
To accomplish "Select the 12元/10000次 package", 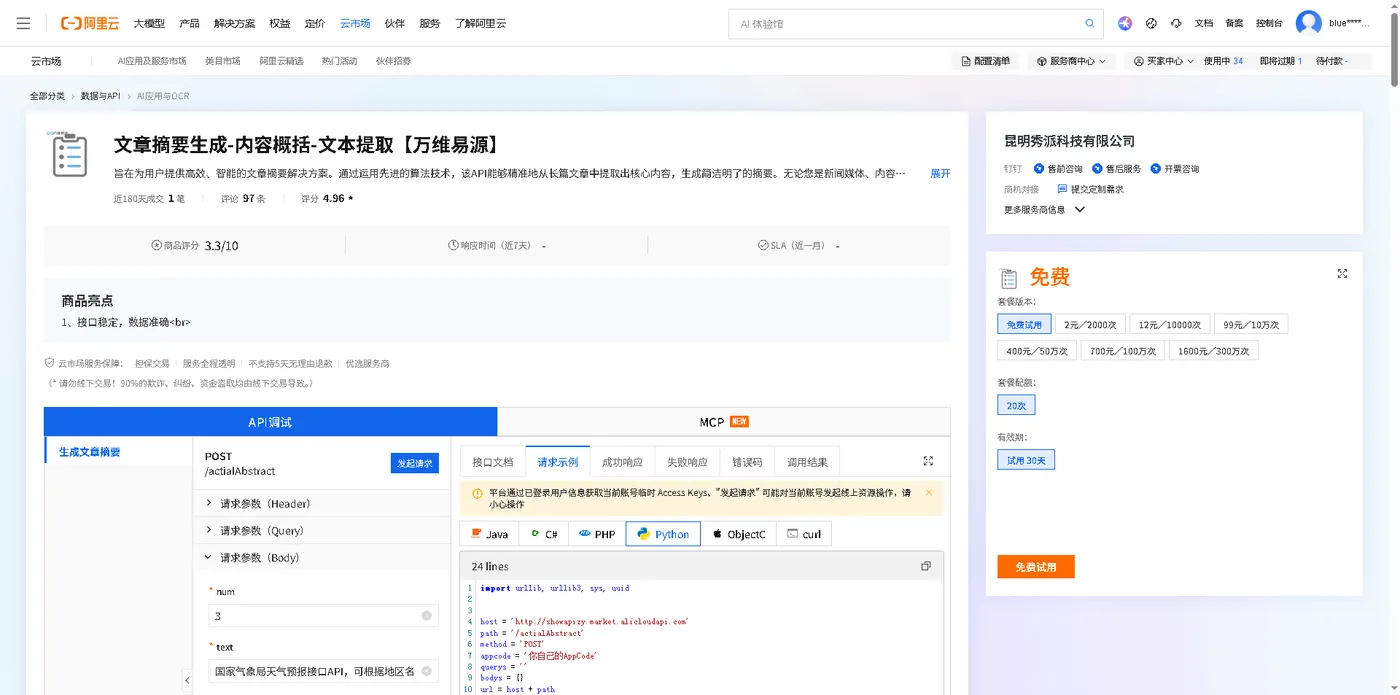I will point(1169,324).
